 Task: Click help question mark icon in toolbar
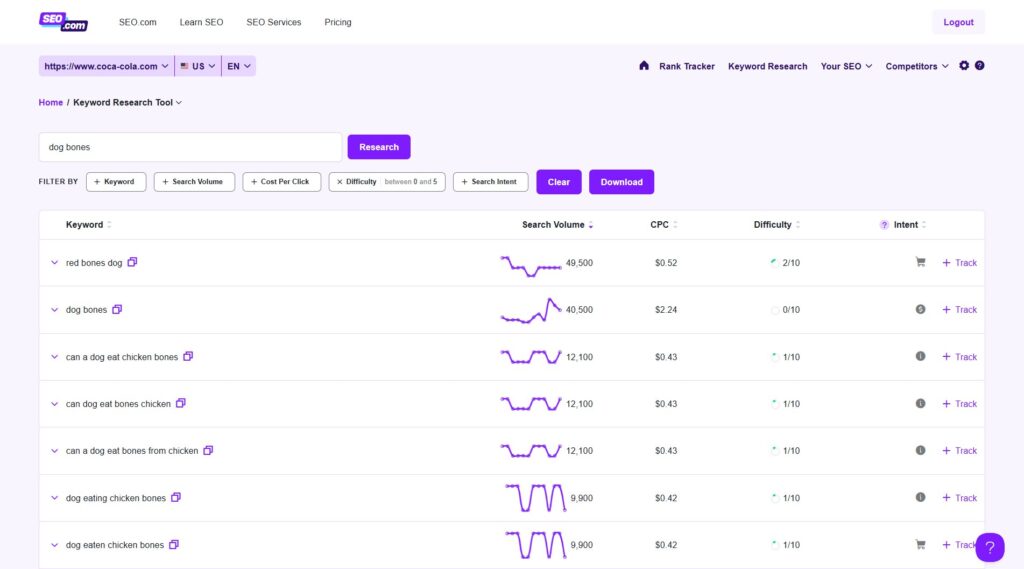pos(980,65)
